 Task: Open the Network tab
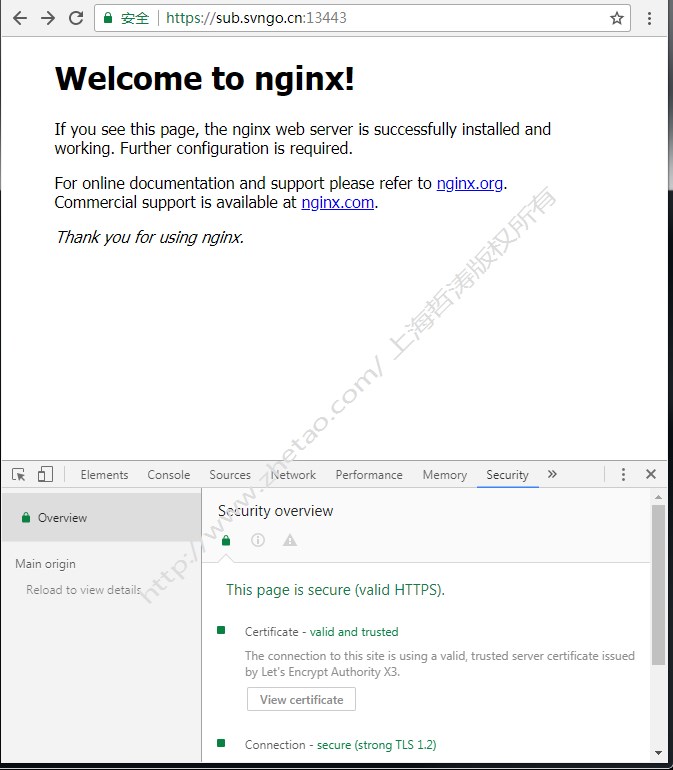click(x=293, y=475)
